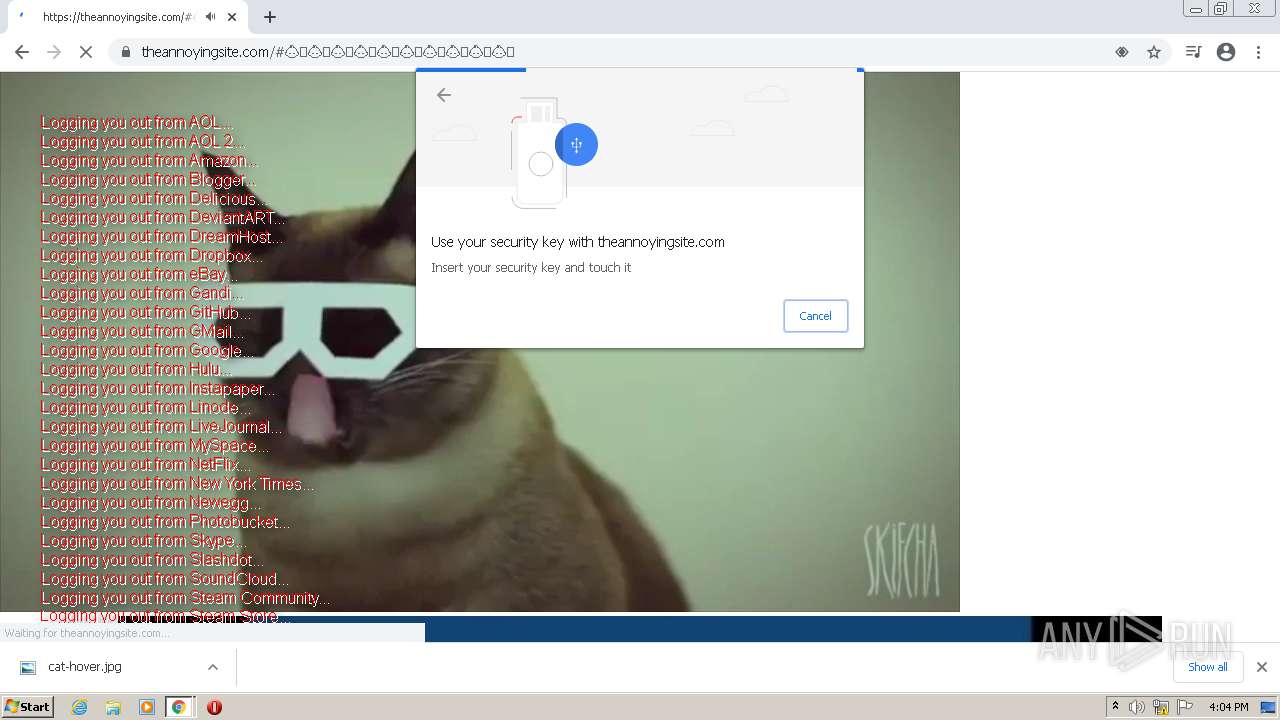Image resolution: width=1280 pixels, height=720 pixels.
Task: Show hidden tray icons arrow
Action: [x=1115, y=706]
